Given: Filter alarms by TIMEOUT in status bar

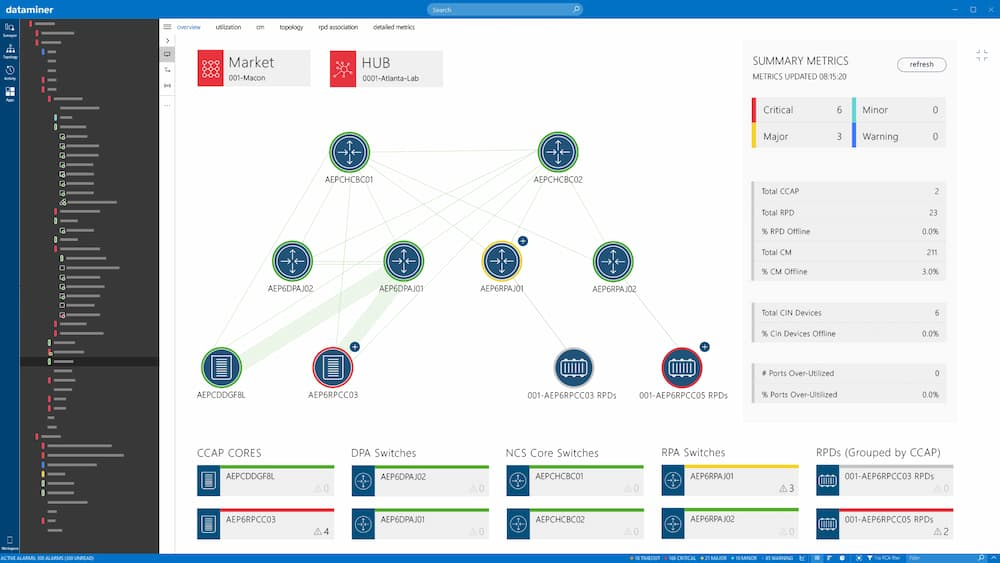Looking at the screenshot, I should pos(645,558).
